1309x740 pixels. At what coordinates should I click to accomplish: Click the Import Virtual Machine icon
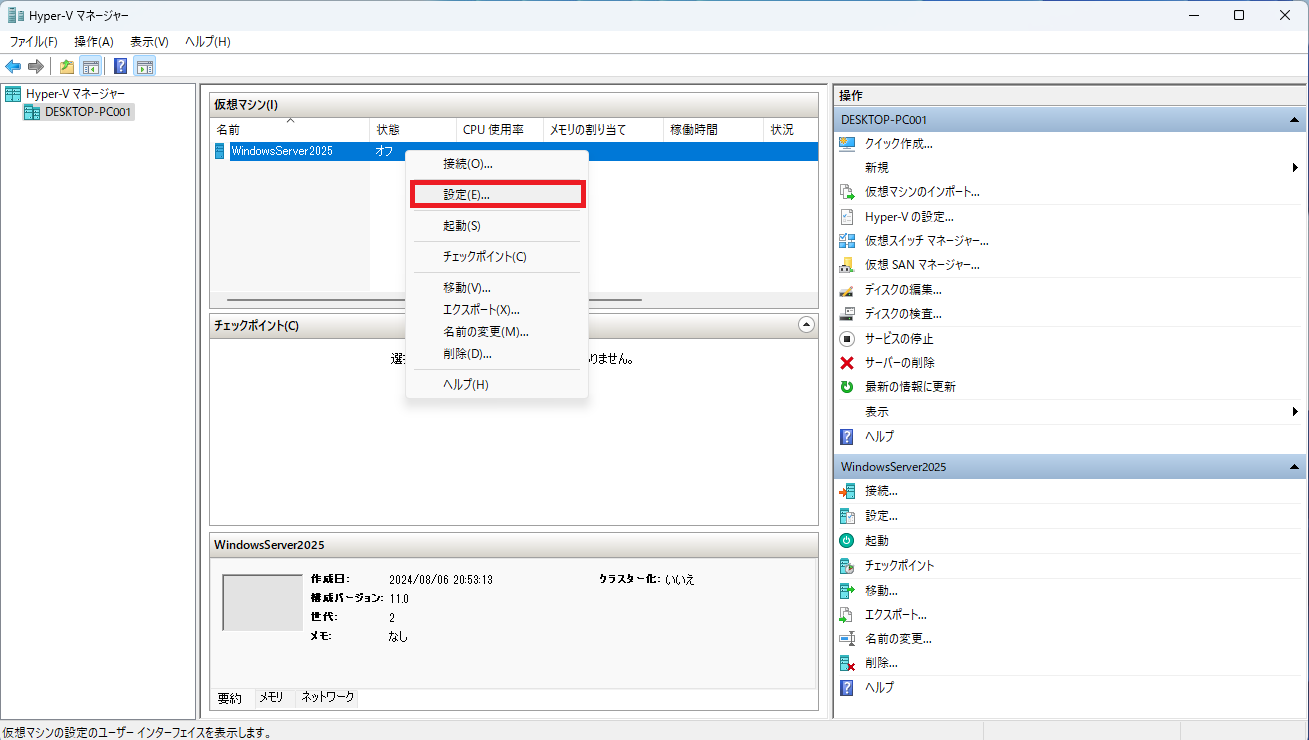[847, 192]
